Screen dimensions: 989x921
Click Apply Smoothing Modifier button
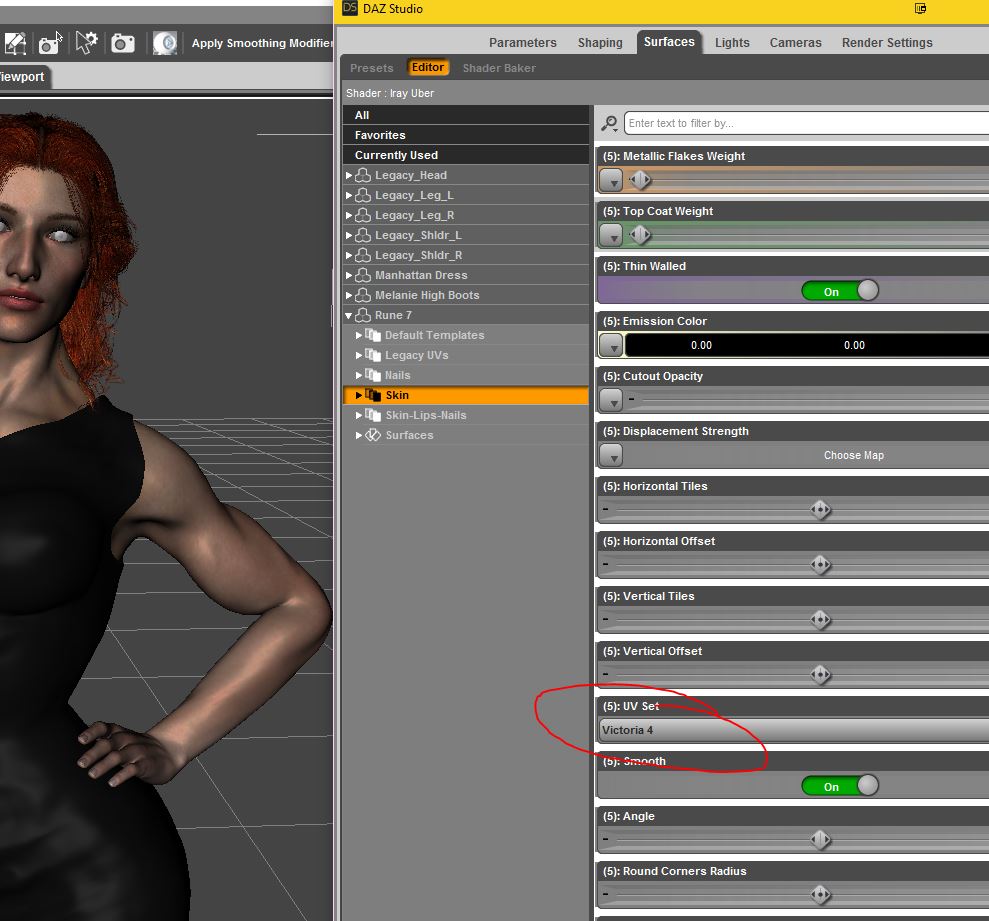(261, 43)
